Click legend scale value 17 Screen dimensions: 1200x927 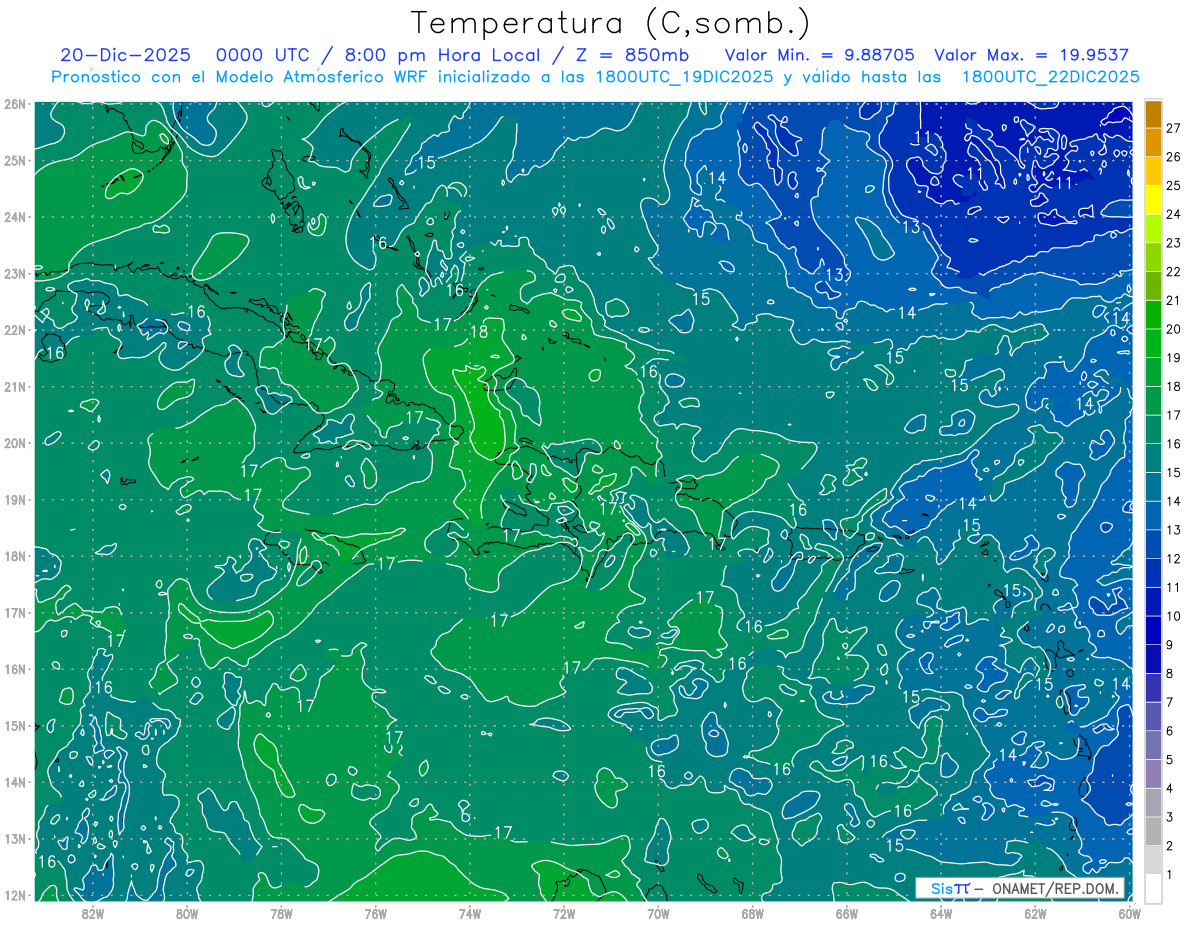click(1174, 415)
